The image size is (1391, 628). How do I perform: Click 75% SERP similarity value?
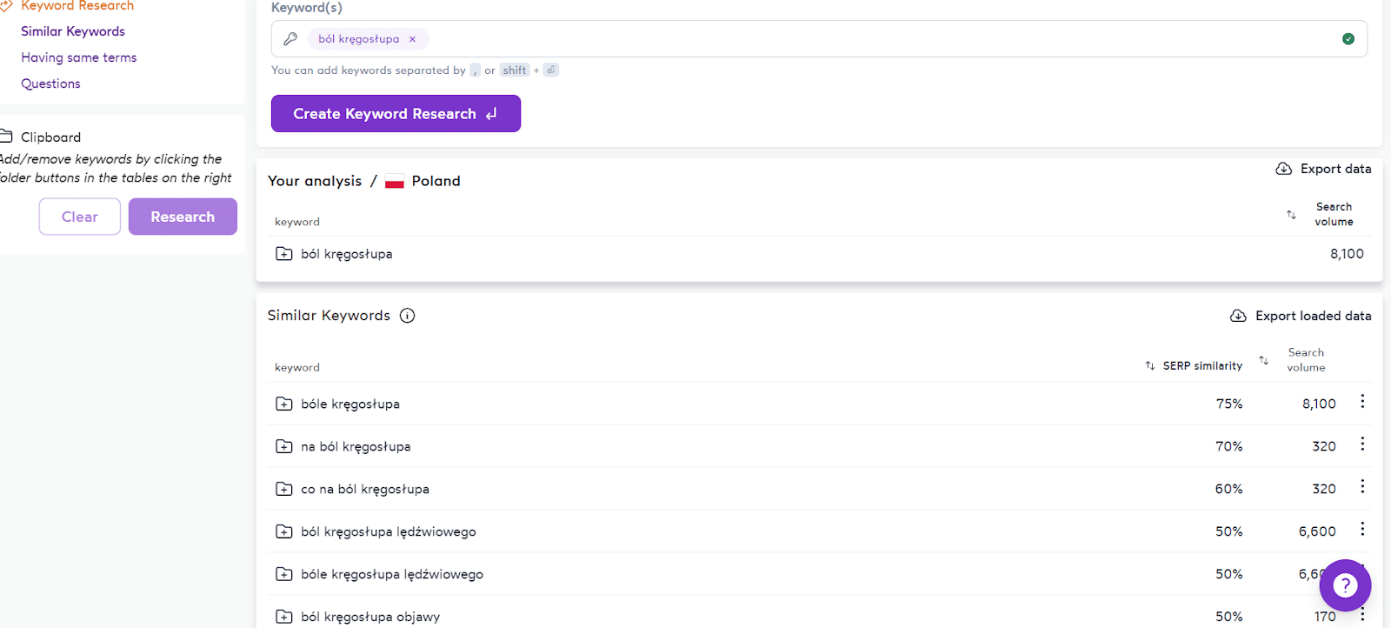[x=1229, y=404]
